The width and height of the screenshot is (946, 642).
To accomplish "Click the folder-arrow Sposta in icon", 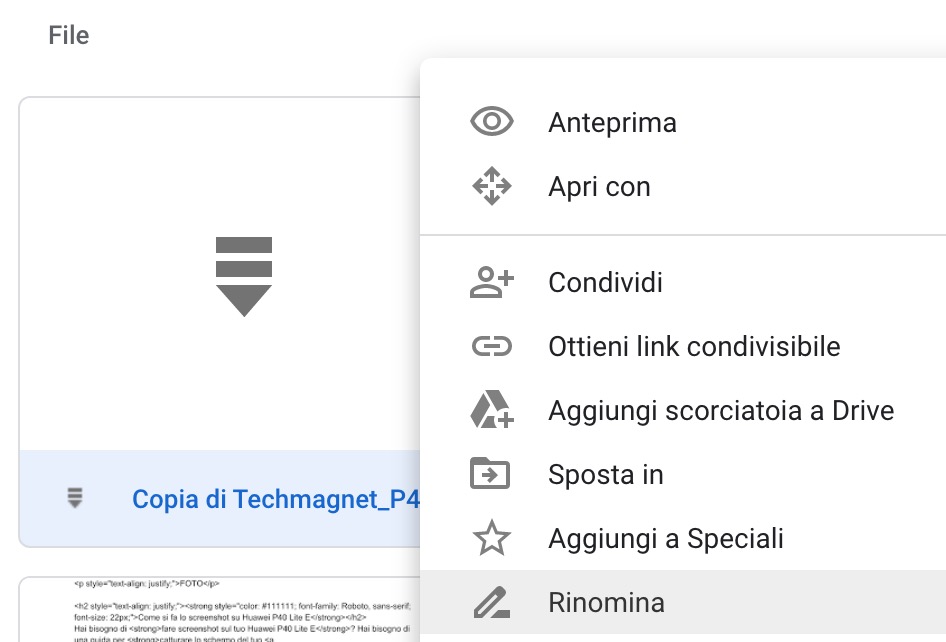I will [x=491, y=474].
